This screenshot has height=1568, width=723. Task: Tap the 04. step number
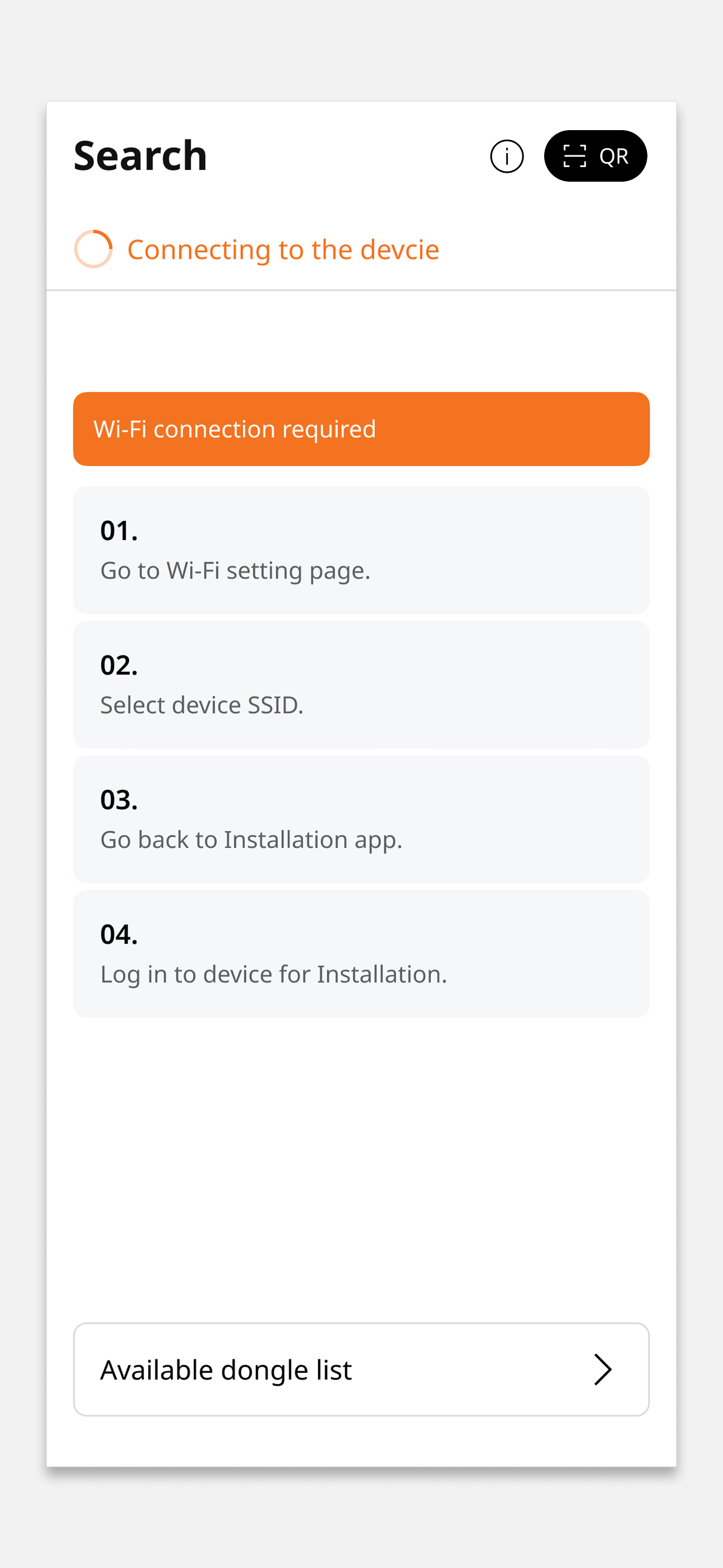coord(119,934)
